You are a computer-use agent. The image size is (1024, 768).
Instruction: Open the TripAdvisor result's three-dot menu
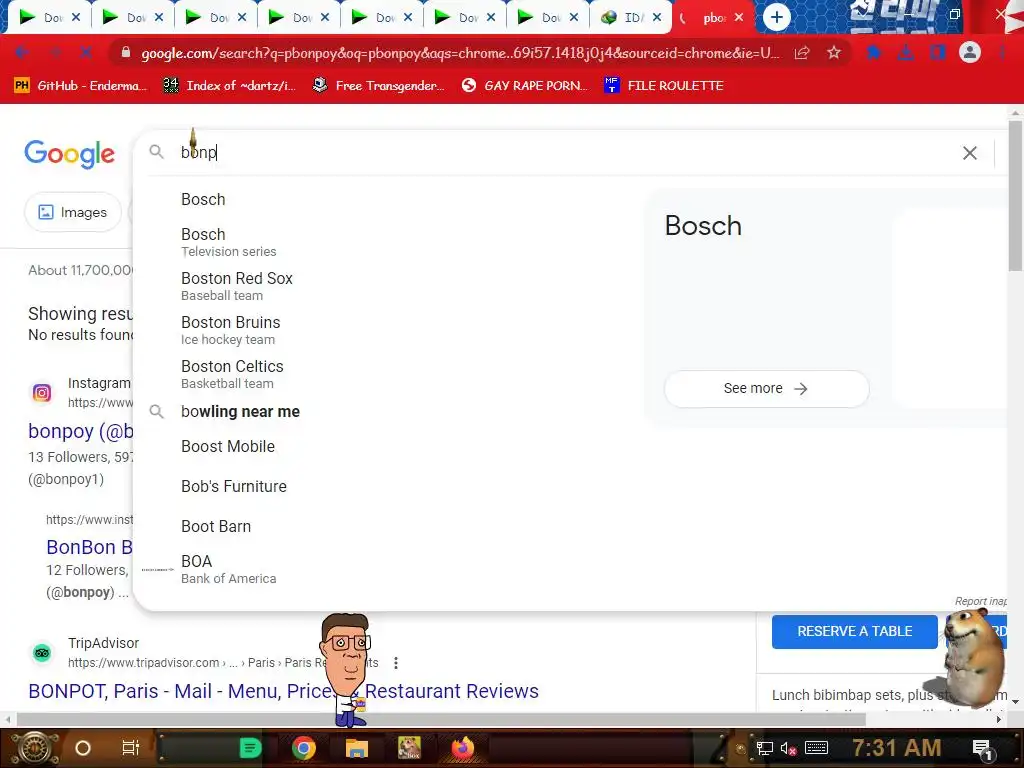tap(396, 663)
